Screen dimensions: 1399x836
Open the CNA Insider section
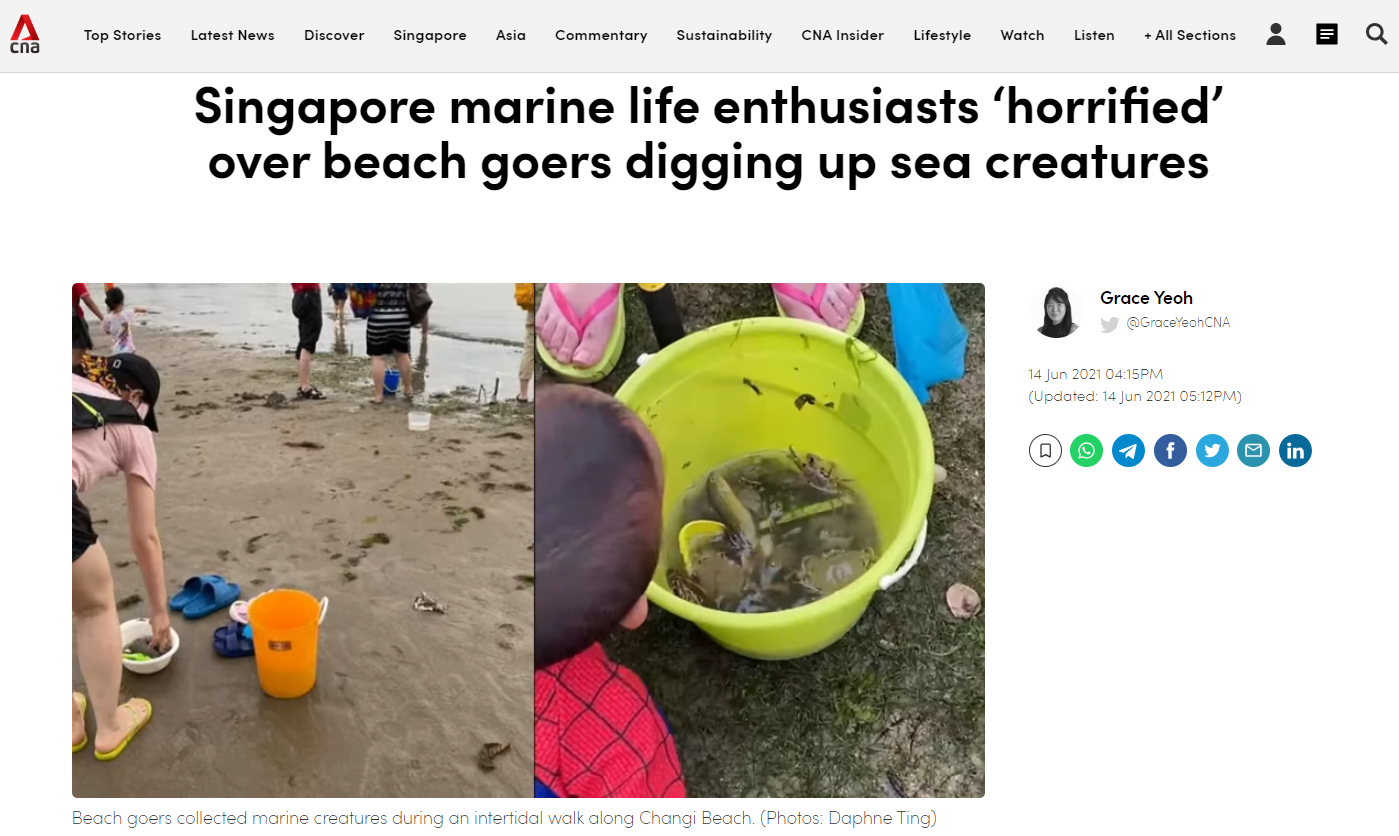[843, 35]
